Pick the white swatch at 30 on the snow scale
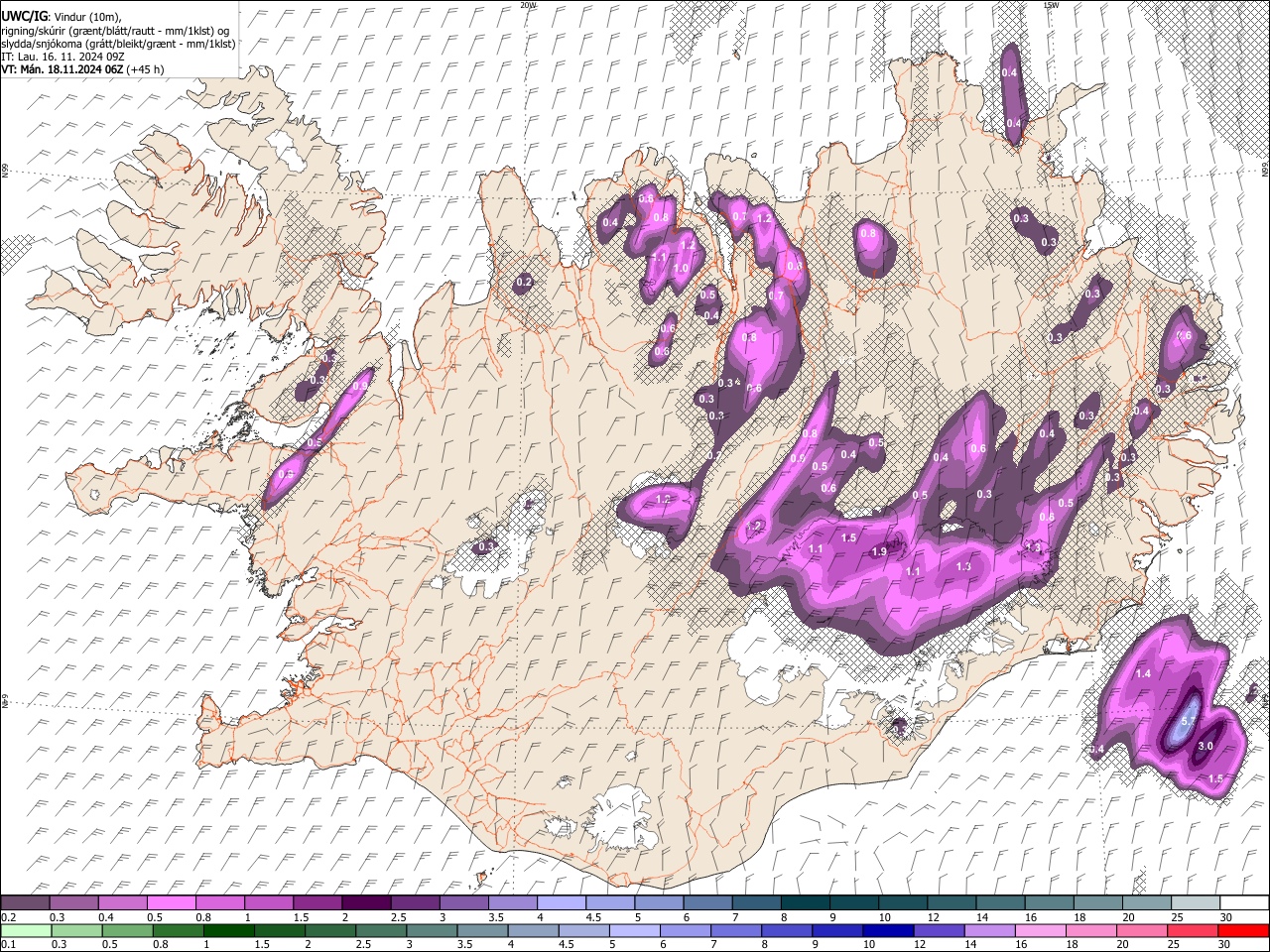This screenshot has width=1270, height=952. (x=1244, y=902)
